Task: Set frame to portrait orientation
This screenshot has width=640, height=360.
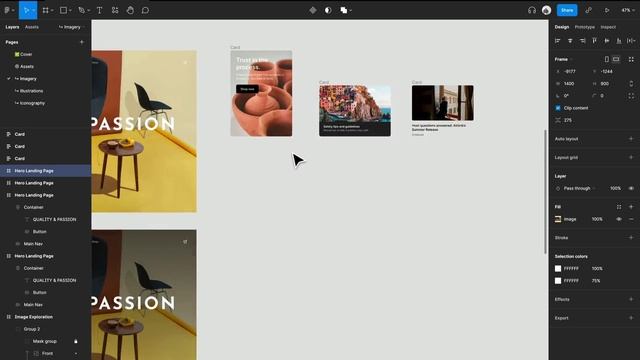Action: pyautogui.click(x=607, y=59)
